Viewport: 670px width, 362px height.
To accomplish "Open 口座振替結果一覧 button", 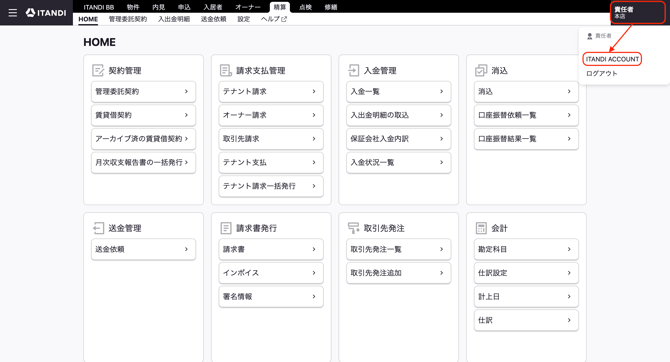I will [526, 138].
